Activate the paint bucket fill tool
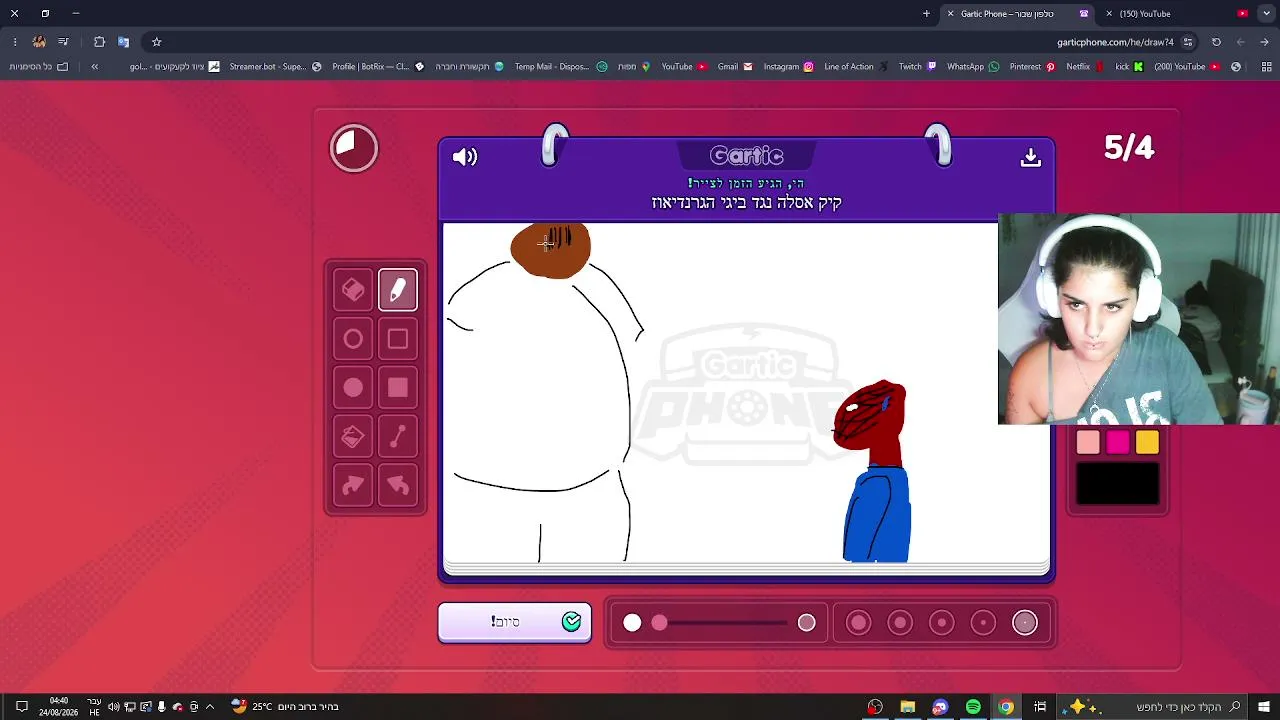 click(353, 437)
